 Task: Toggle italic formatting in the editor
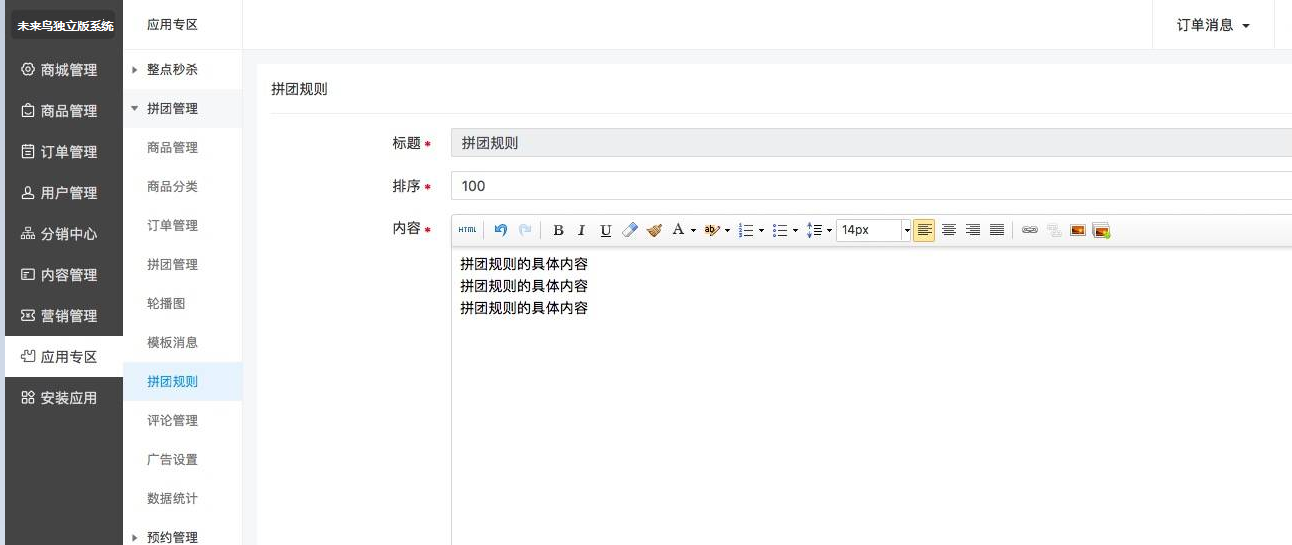coord(581,230)
